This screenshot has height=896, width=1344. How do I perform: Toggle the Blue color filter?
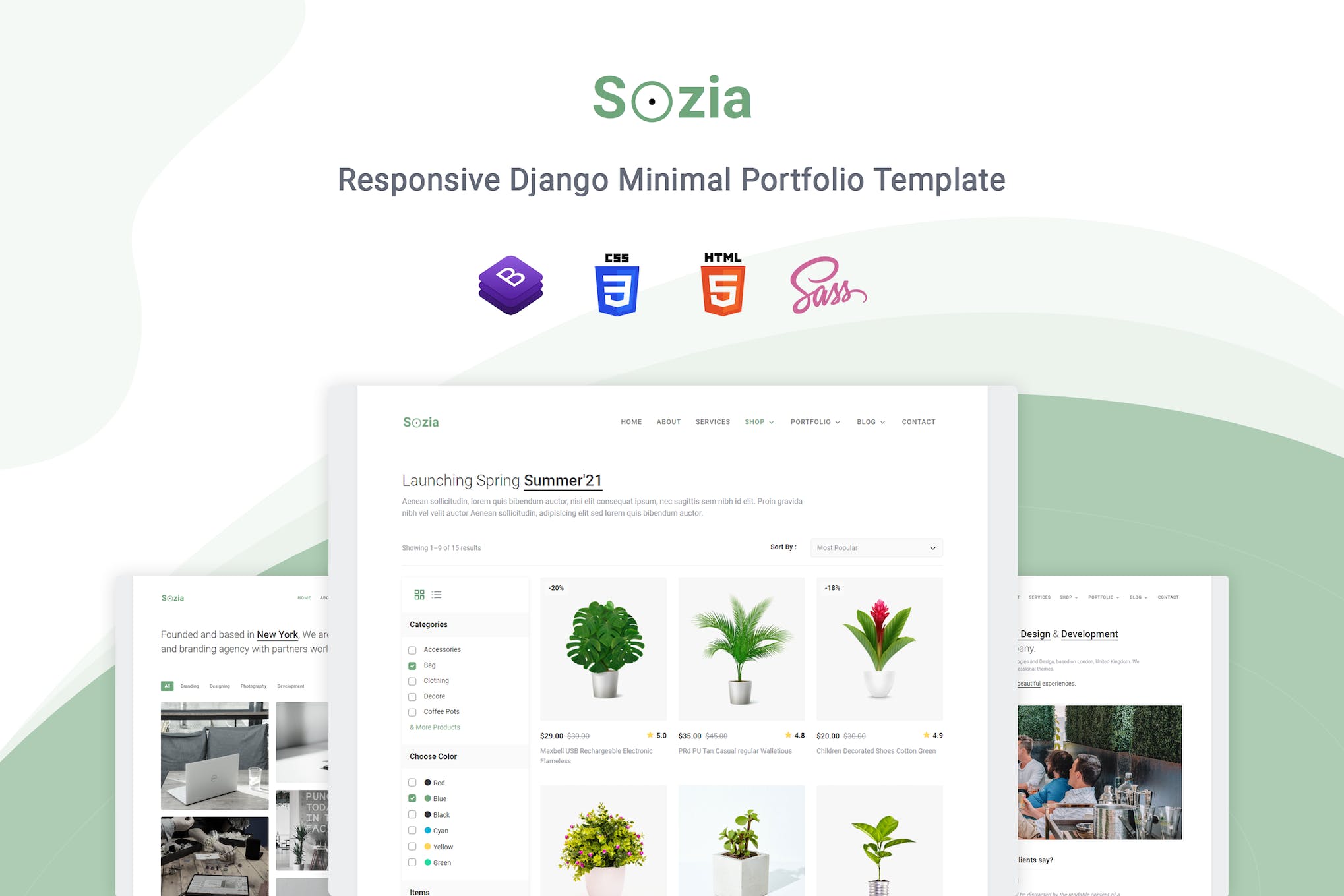412,798
